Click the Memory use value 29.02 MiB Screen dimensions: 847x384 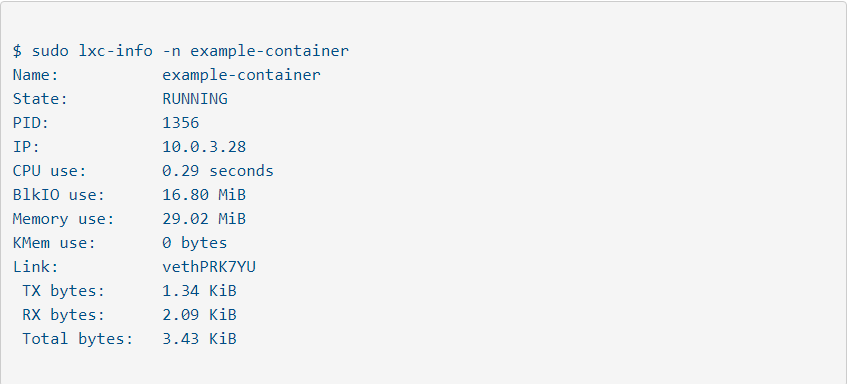(204, 219)
